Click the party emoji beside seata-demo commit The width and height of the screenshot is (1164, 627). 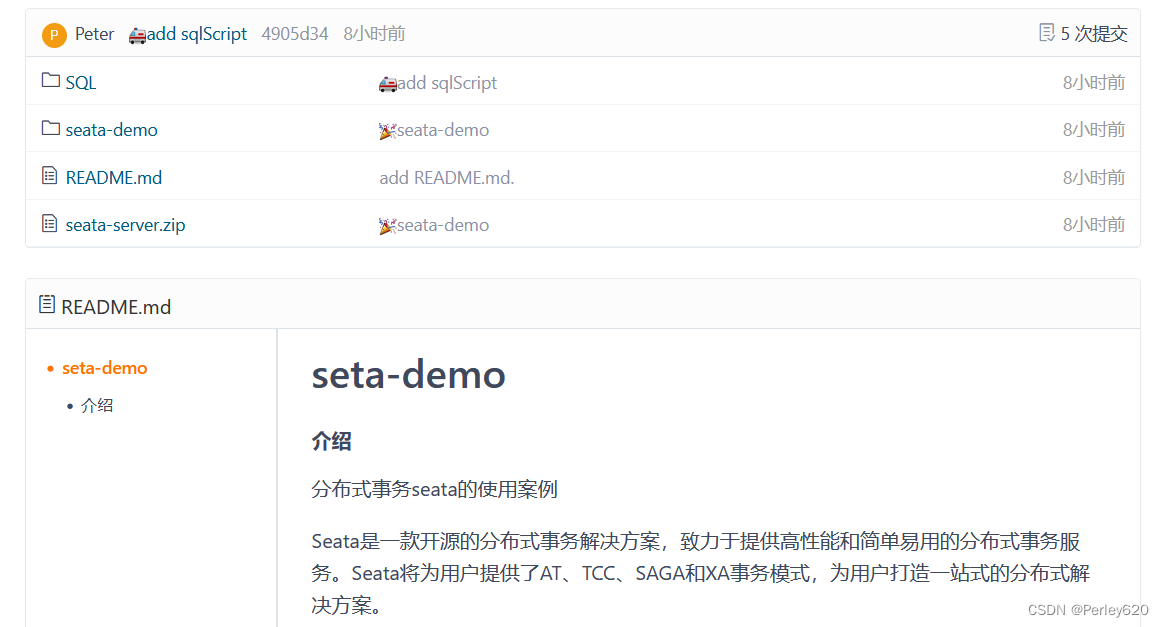pyautogui.click(x=388, y=129)
